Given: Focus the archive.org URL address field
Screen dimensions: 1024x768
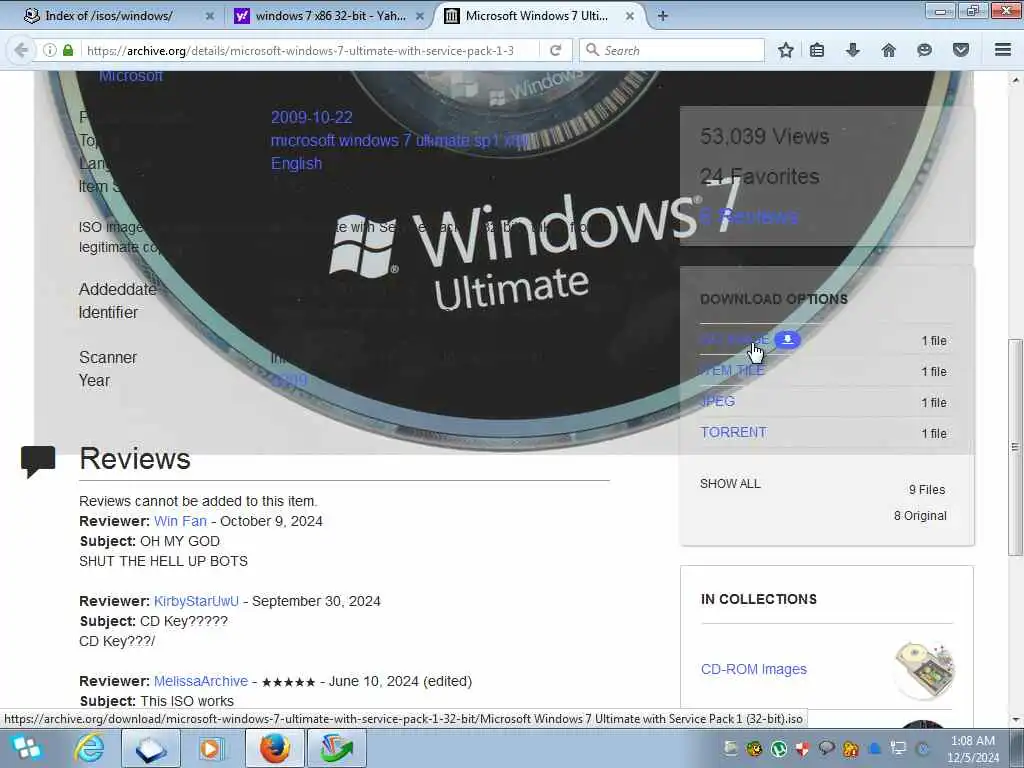Looking at the screenshot, I should tap(300, 50).
